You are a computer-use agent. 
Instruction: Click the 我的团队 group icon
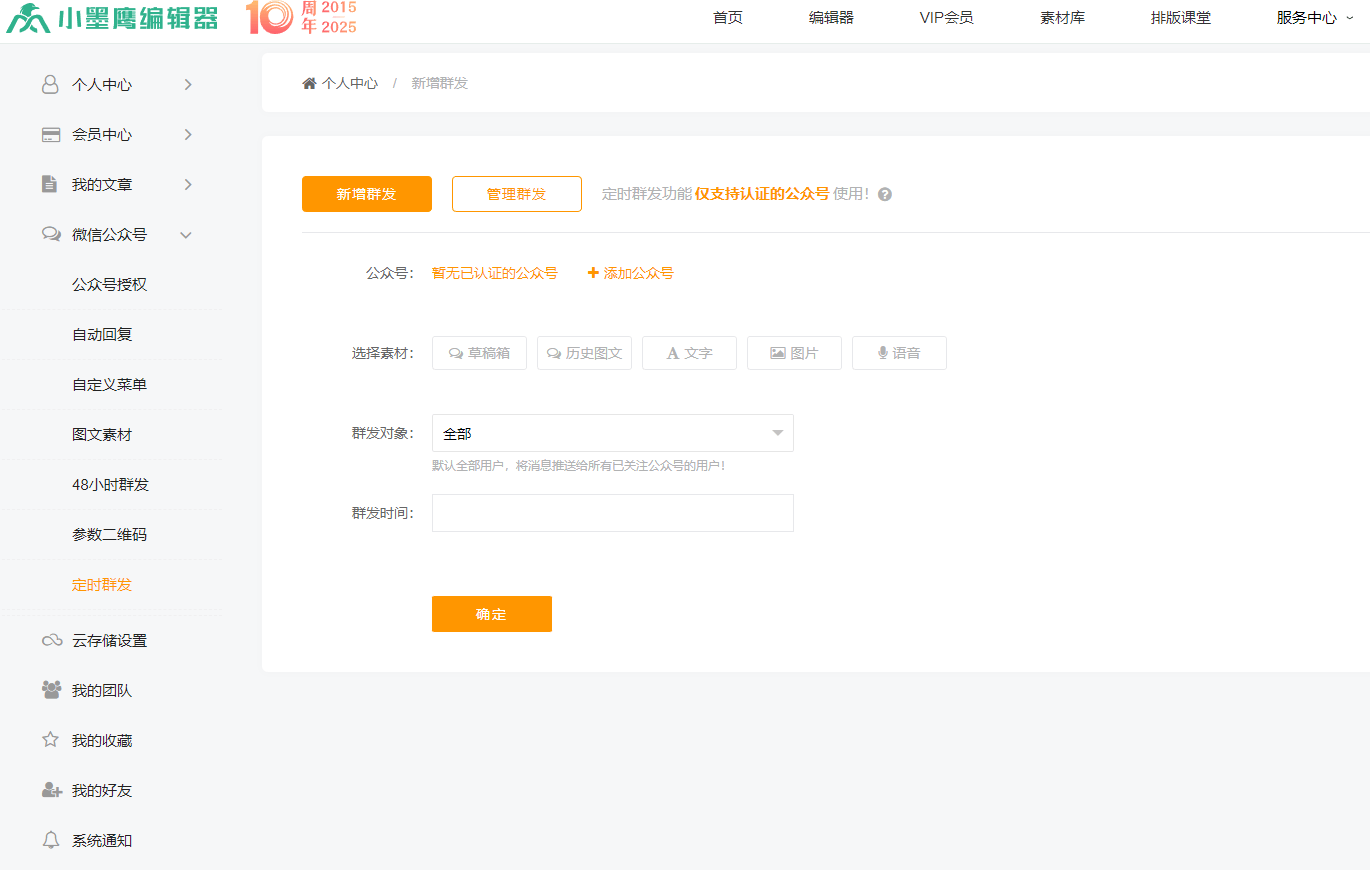(51, 690)
